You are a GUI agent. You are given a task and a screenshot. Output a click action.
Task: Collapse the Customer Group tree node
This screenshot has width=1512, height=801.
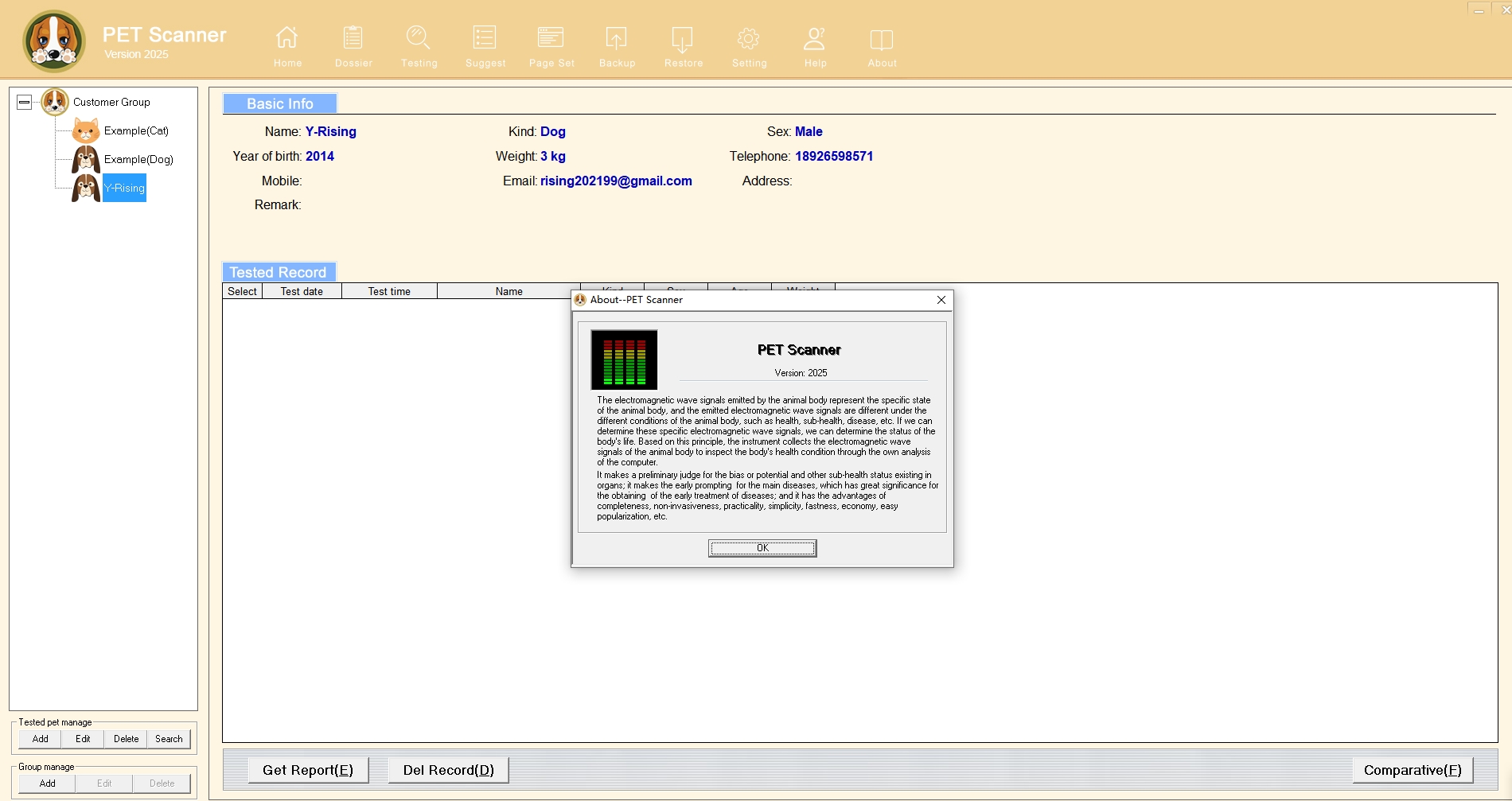coord(25,102)
